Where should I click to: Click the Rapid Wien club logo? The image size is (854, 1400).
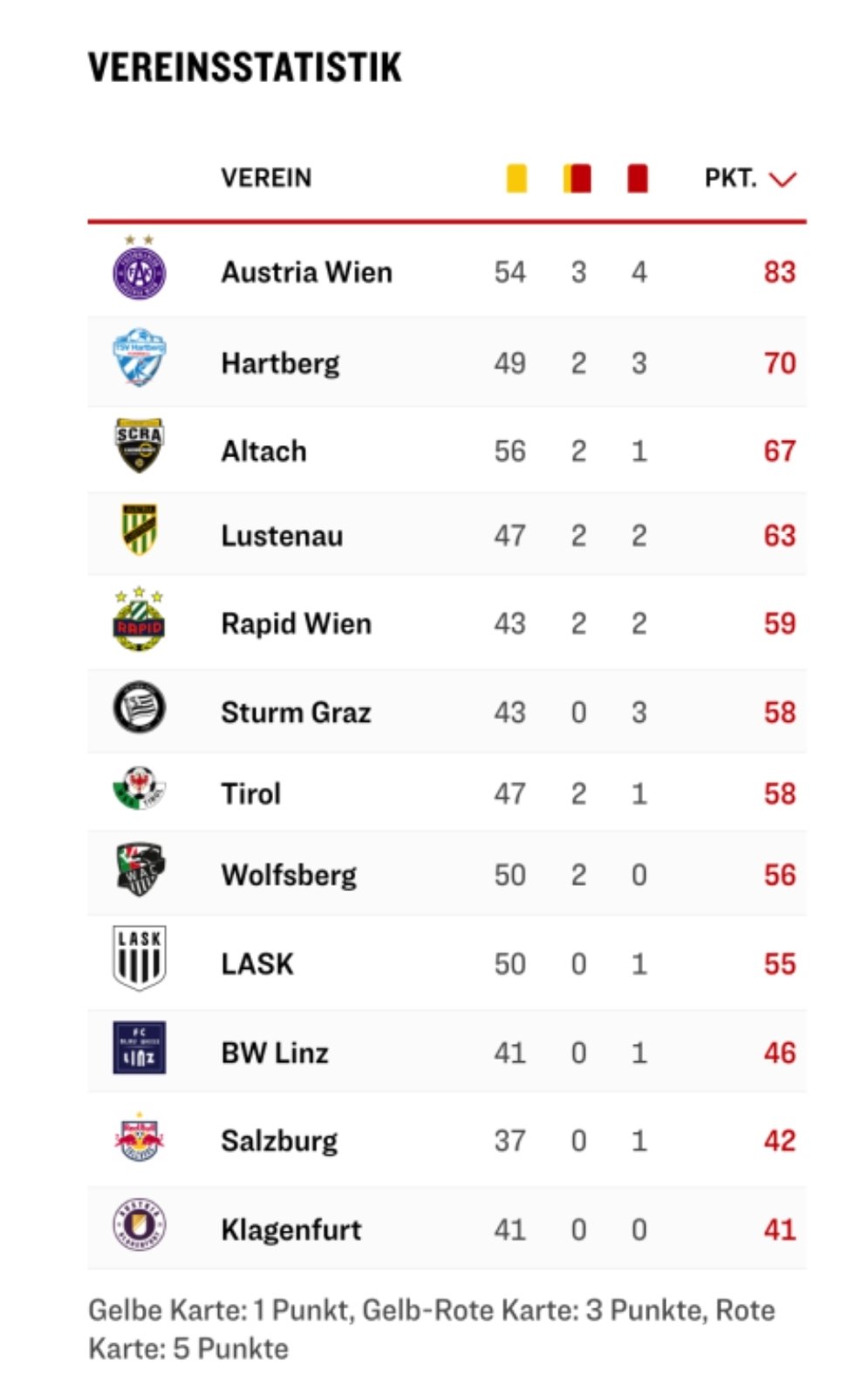click(x=139, y=619)
